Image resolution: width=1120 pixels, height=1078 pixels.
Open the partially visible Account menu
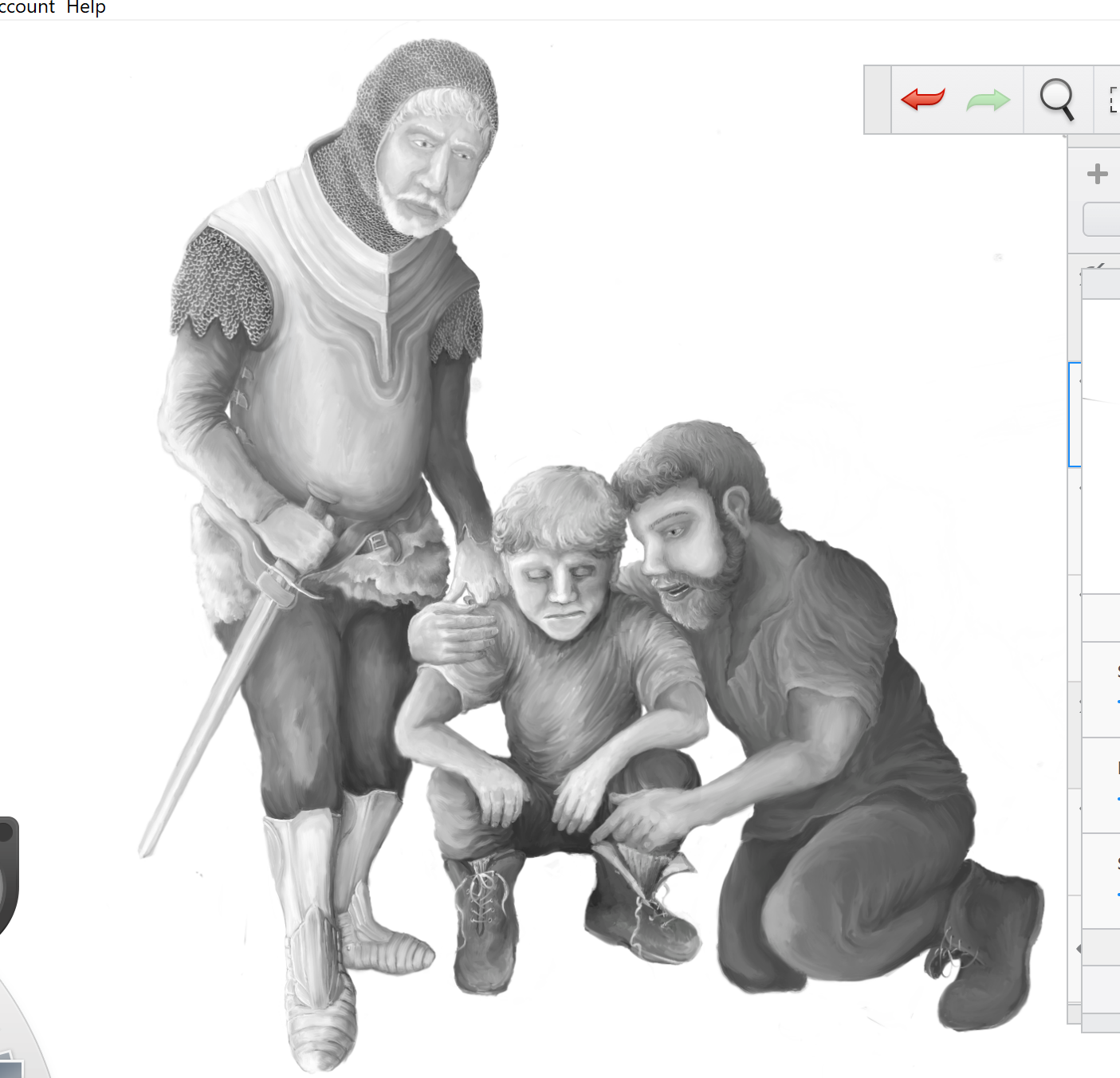tap(27, 7)
